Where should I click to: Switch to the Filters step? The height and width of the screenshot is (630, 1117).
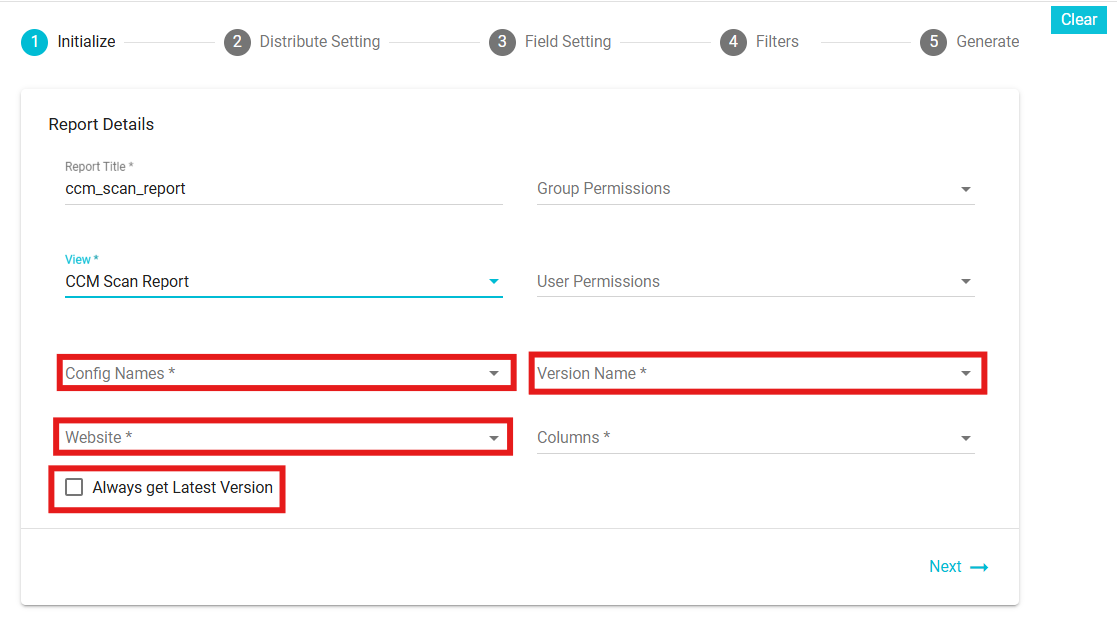pos(777,42)
